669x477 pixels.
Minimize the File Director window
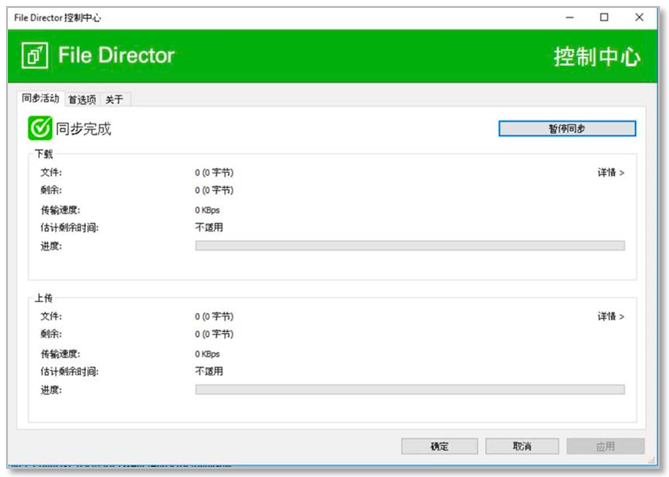(x=570, y=17)
